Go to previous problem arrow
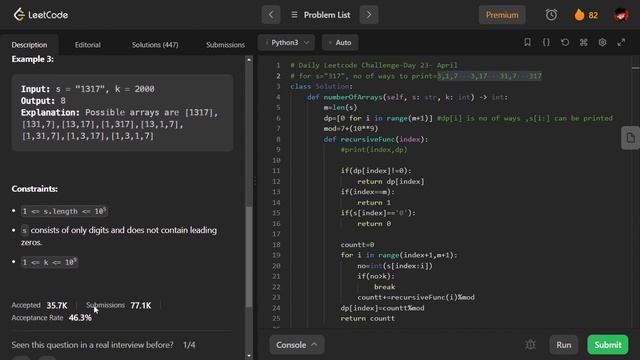 click(271, 15)
